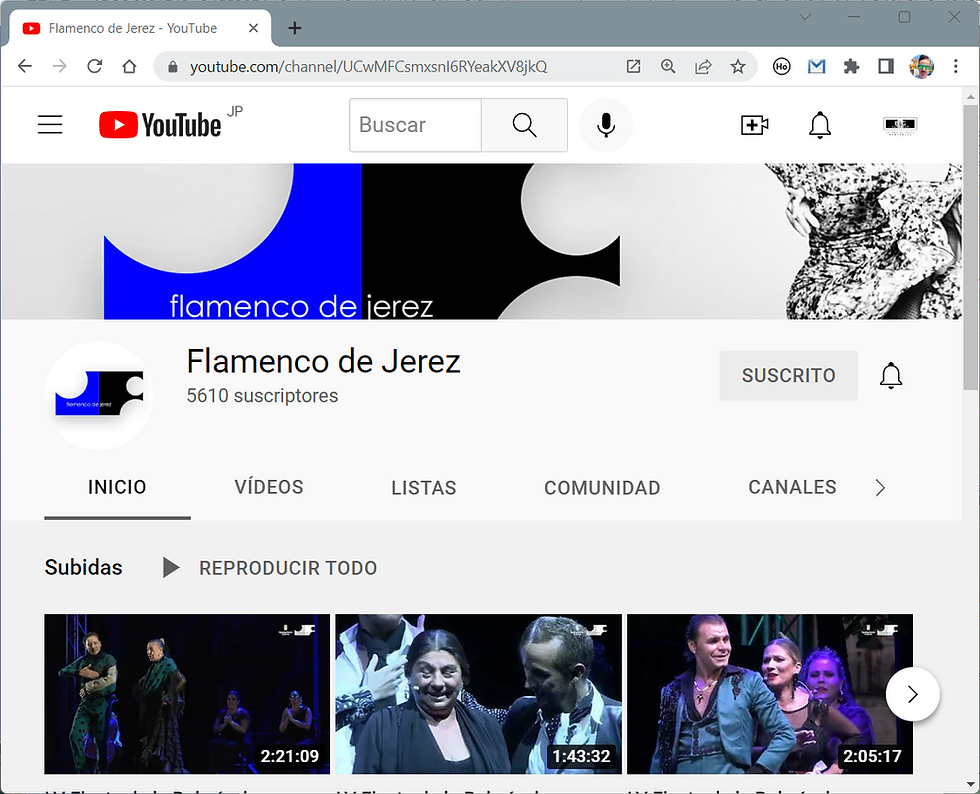Screen dimensions: 980x794
Task: Open Chrome three-dot menu
Action: pyautogui.click(x=956, y=66)
